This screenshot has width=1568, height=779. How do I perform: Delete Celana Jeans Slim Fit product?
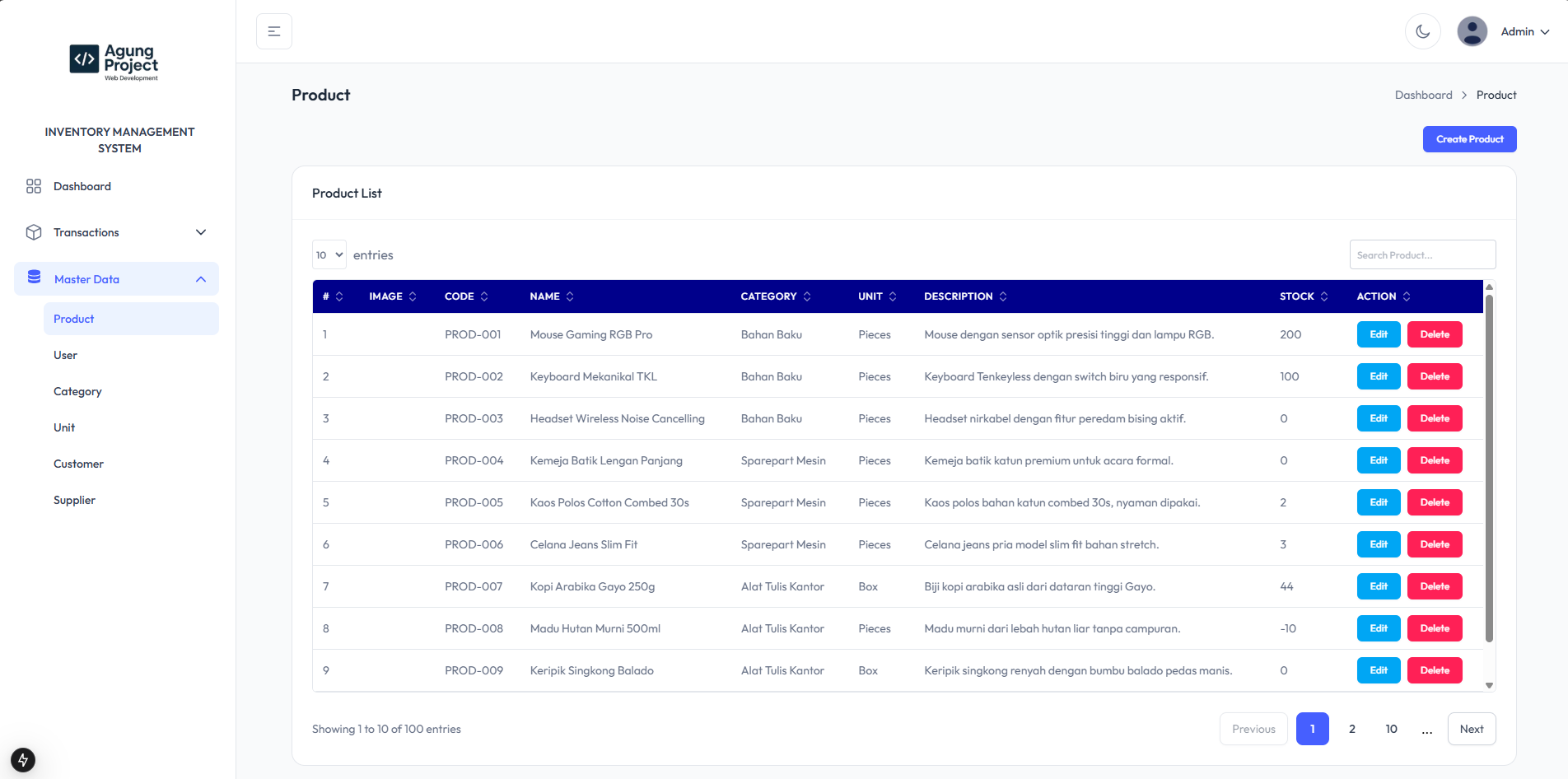click(x=1435, y=544)
